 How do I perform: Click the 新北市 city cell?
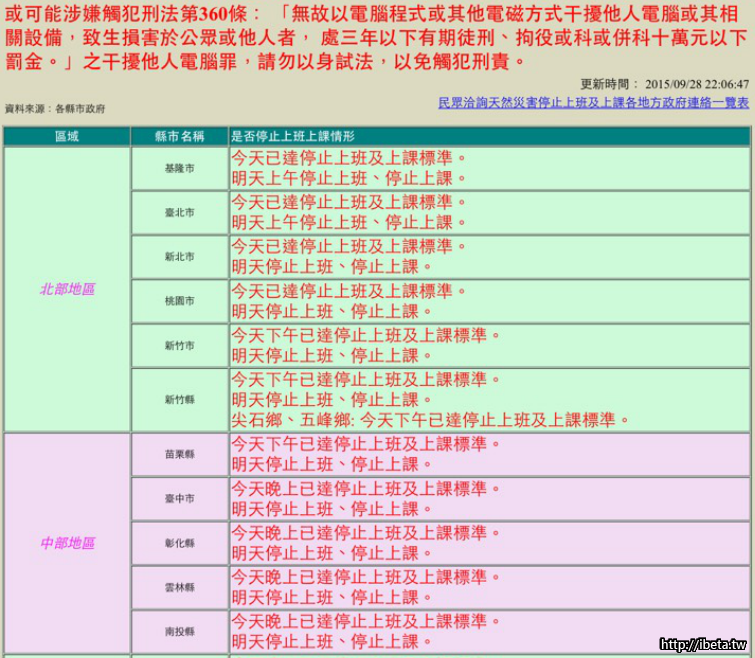[x=180, y=257]
